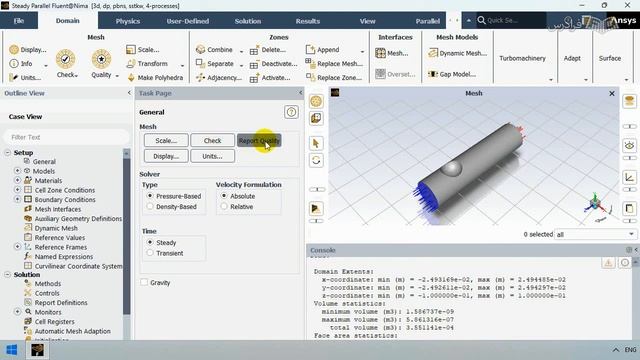Click the Append ribbon item

pyautogui.click(x=322, y=50)
